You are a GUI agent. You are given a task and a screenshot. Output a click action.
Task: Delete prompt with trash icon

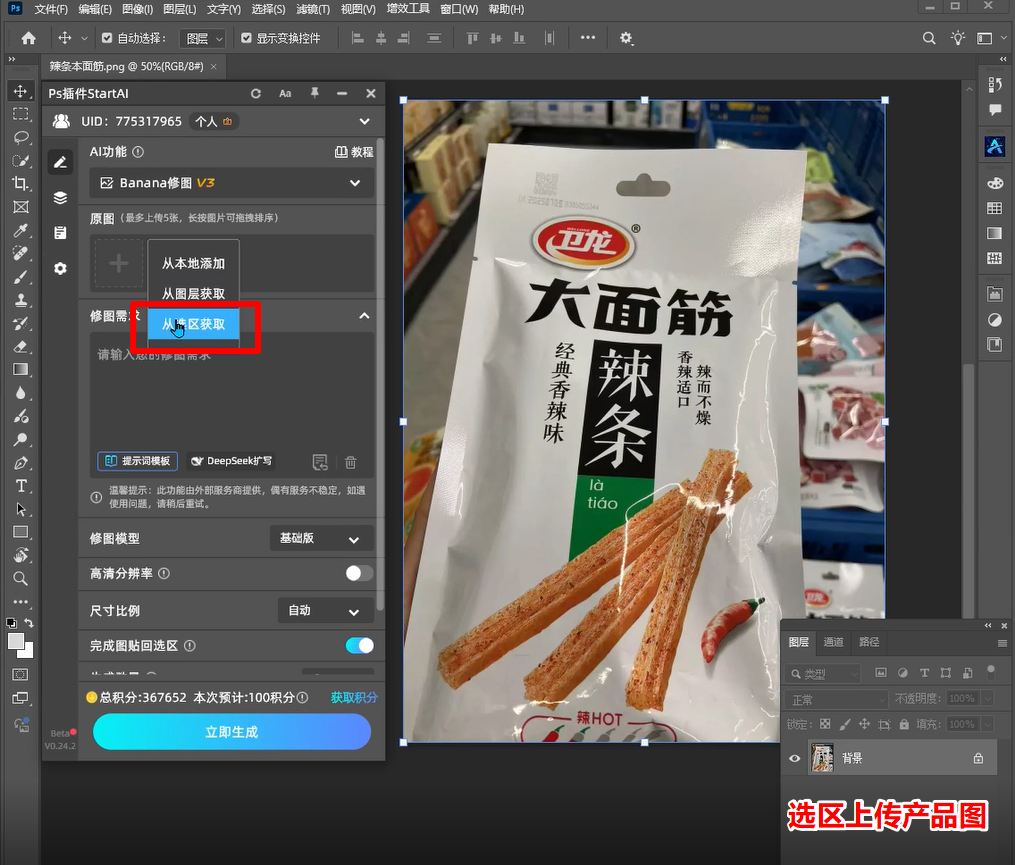click(351, 462)
